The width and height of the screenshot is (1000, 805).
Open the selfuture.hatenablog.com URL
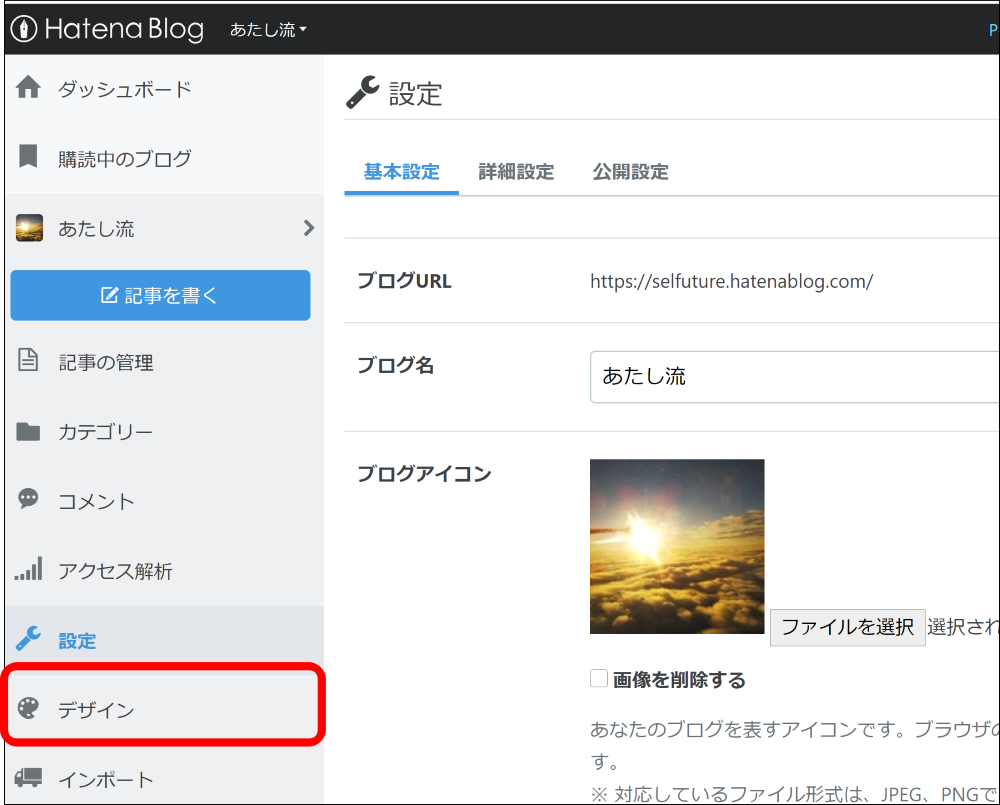(x=731, y=281)
